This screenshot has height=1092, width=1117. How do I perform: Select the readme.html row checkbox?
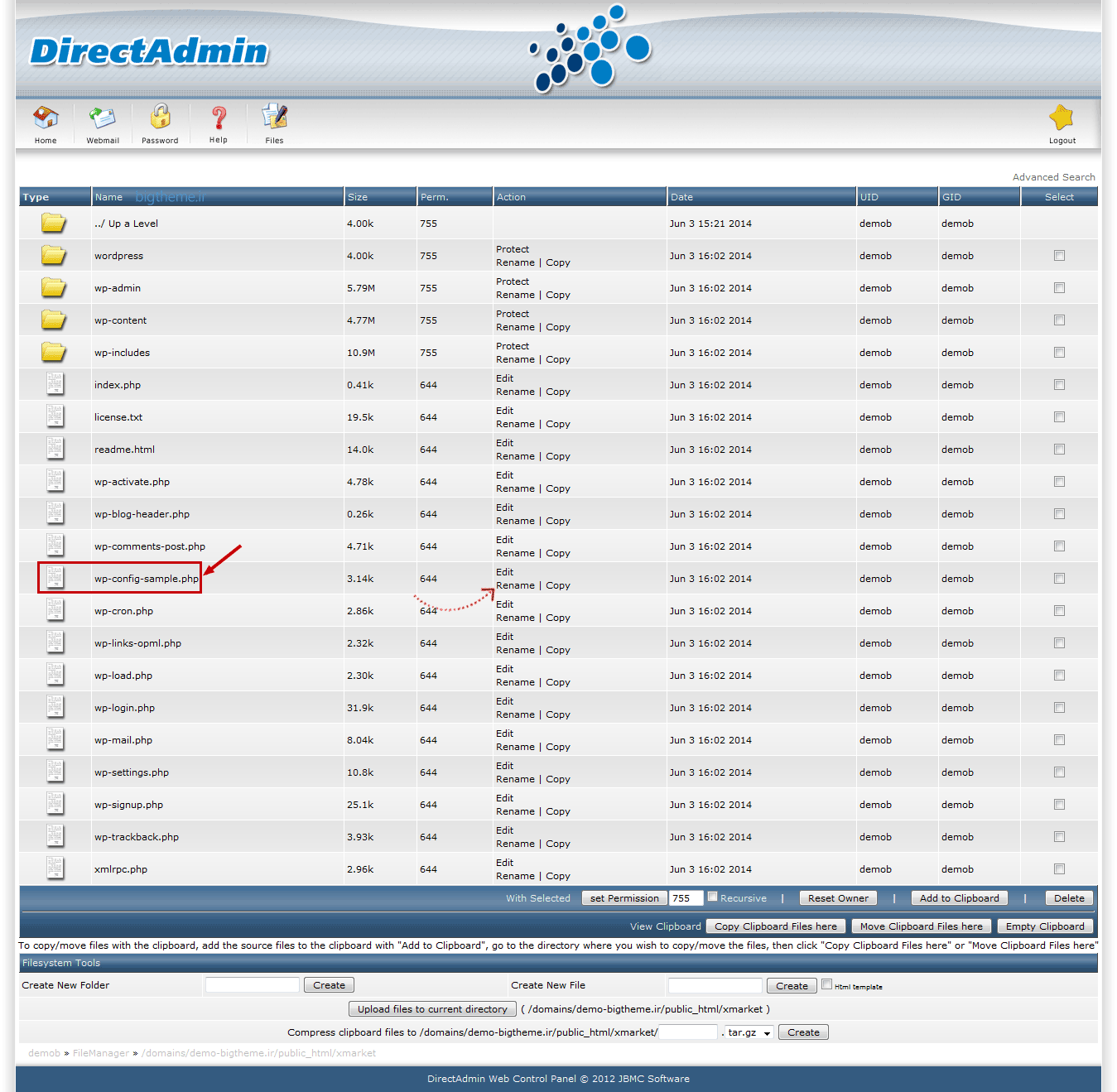tap(1059, 450)
